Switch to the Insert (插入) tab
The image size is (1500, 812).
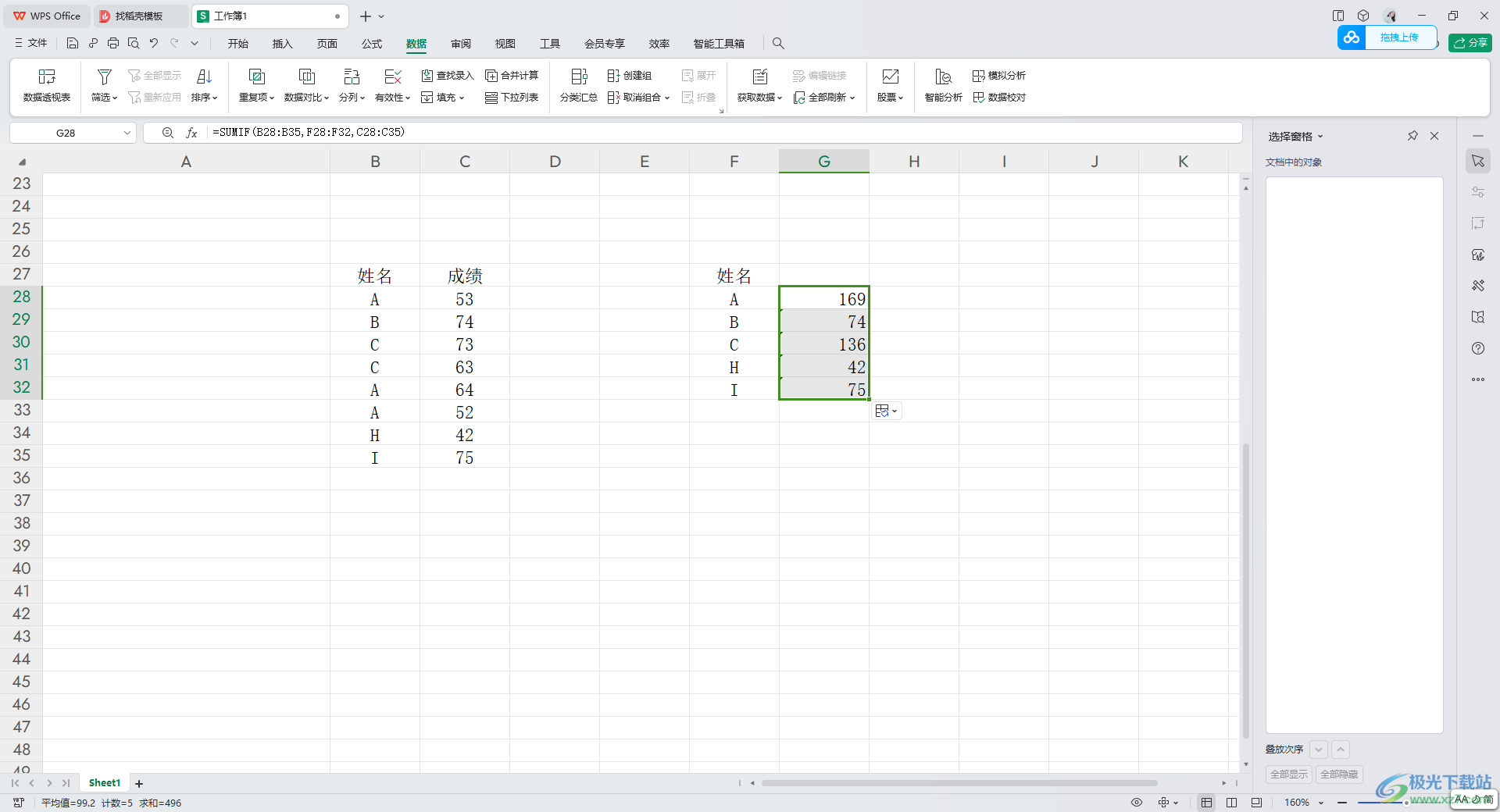tap(282, 44)
